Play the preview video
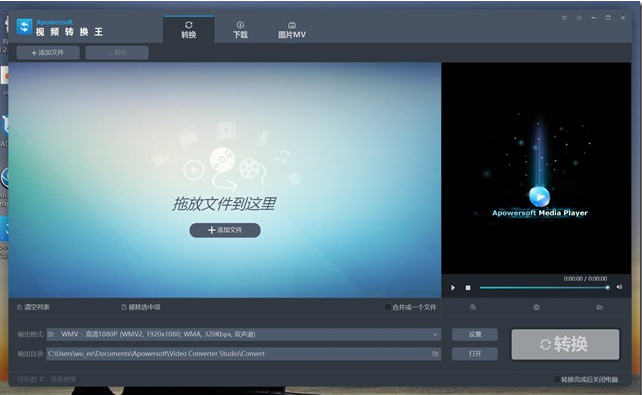 pos(453,288)
